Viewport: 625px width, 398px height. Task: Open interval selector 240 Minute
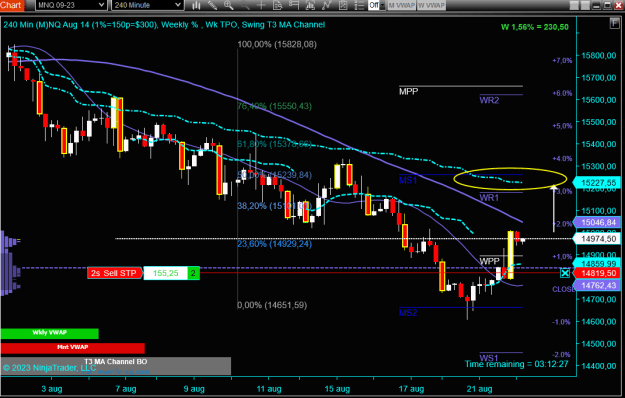147,5
